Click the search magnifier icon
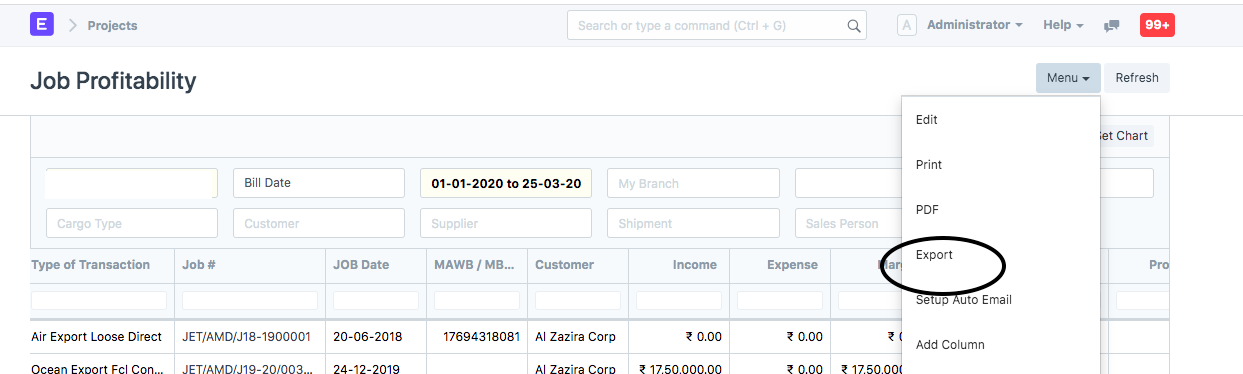This screenshot has height=374, width=1243. click(854, 26)
